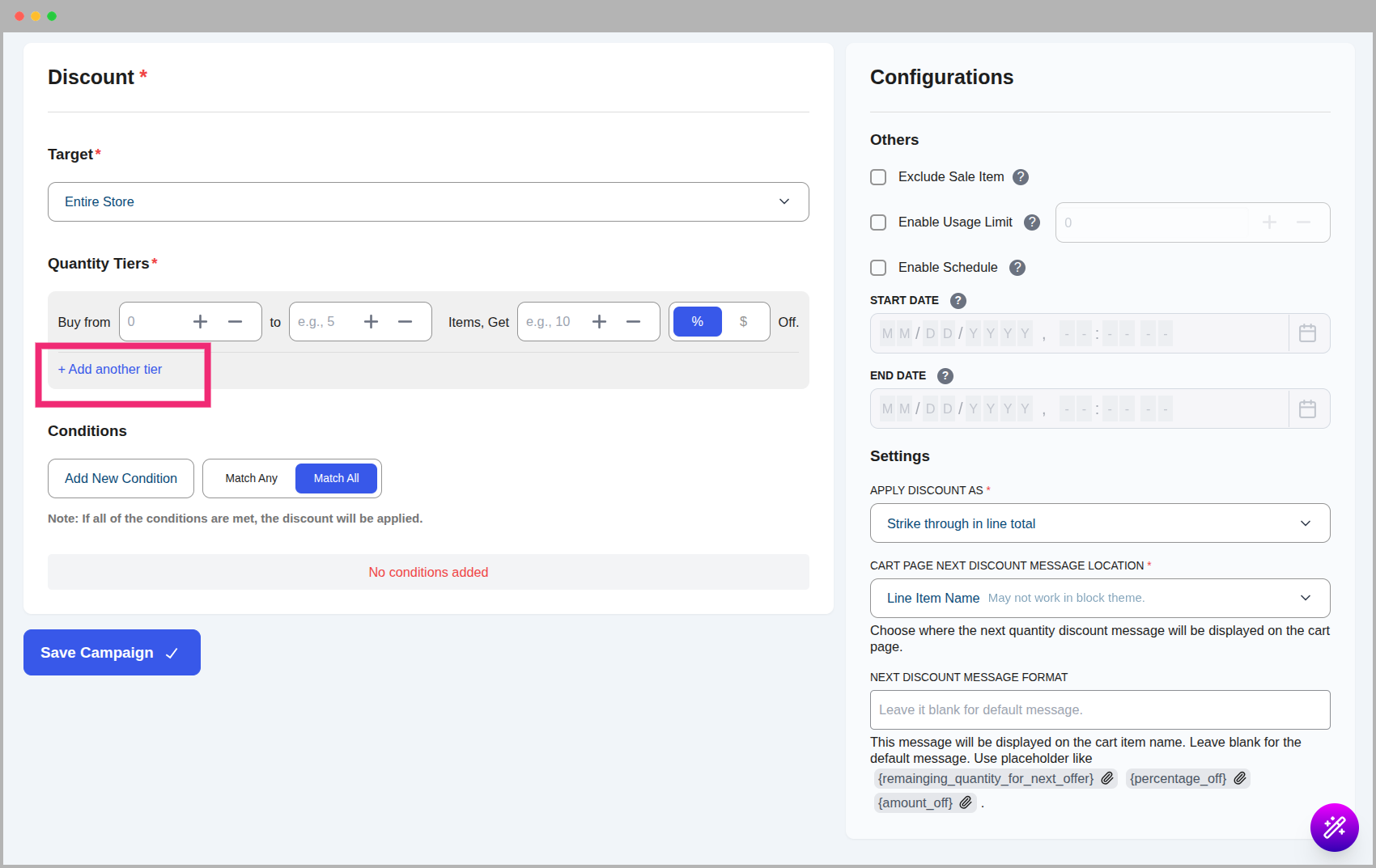Image resolution: width=1376 pixels, height=868 pixels.
Task: Increase the Buy from quantity with plus
Action: tap(200, 322)
